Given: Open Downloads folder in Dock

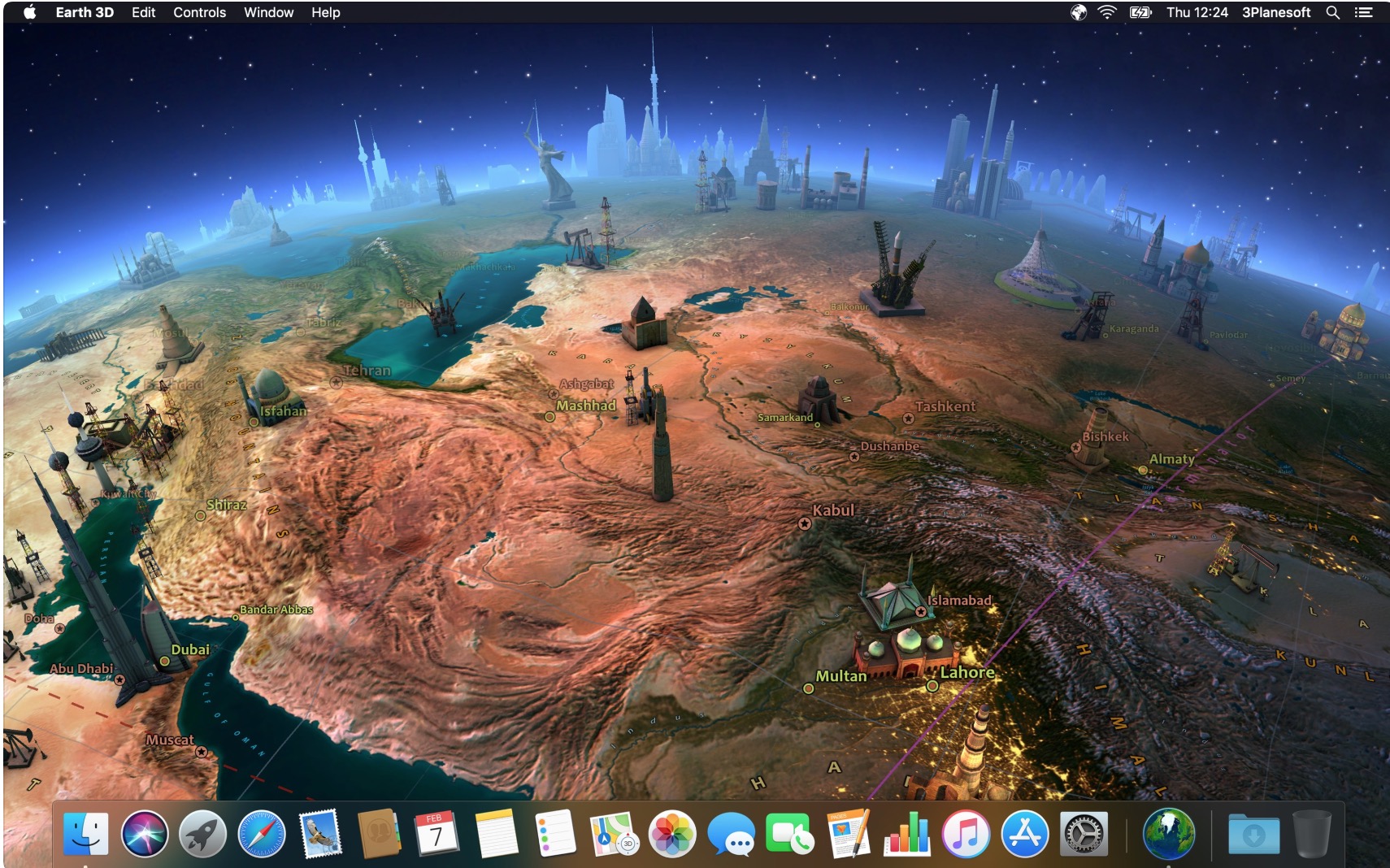Looking at the screenshot, I should pos(1253,834).
